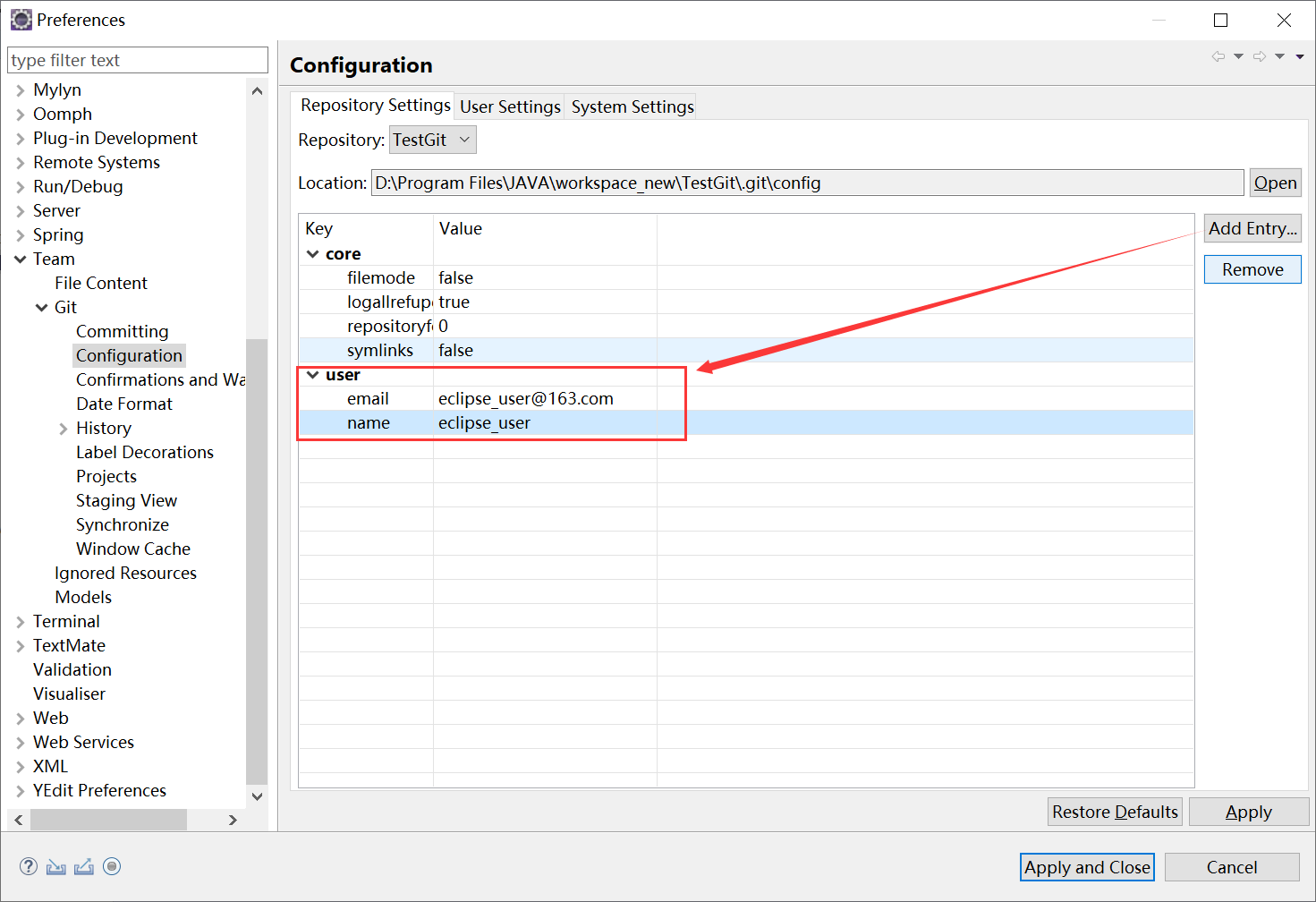Click the export preferences icon
The height and width of the screenshot is (902, 1316).
(x=84, y=866)
